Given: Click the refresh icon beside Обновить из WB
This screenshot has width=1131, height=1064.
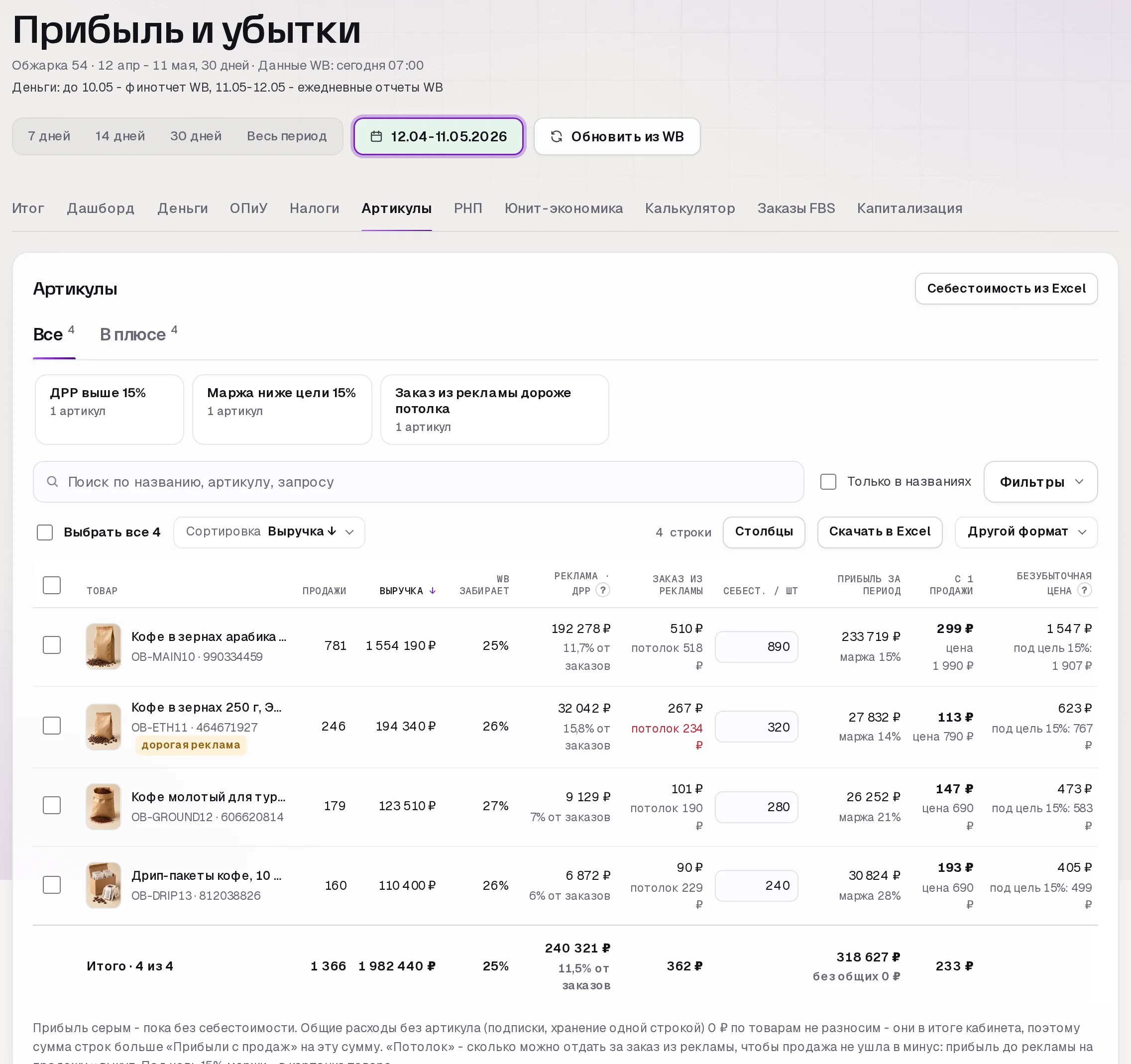Looking at the screenshot, I should click(557, 136).
